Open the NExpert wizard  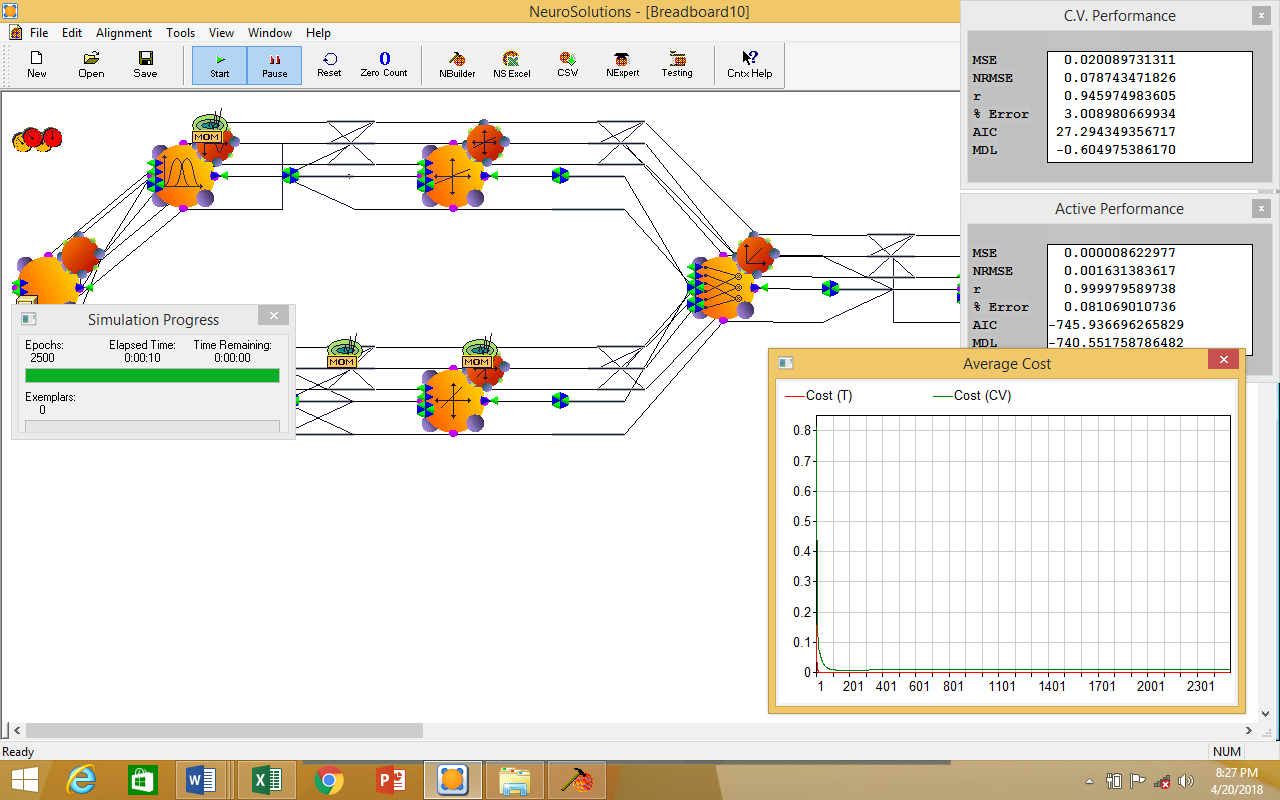(x=622, y=65)
